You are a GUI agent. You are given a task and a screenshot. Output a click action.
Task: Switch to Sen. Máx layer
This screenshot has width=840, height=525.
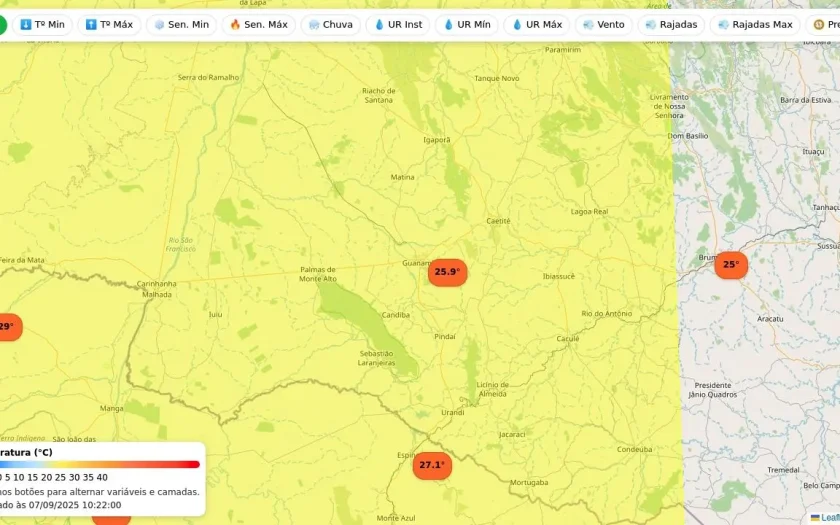tap(259, 25)
